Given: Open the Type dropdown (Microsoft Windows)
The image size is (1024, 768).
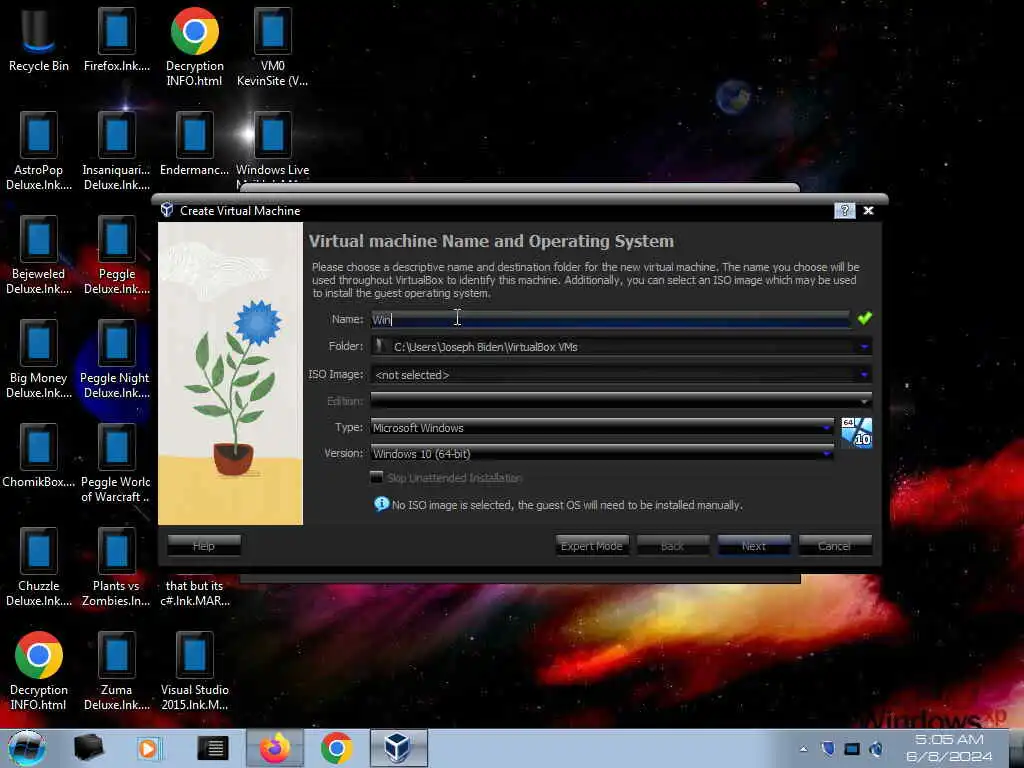Looking at the screenshot, I should coord(602,428).
